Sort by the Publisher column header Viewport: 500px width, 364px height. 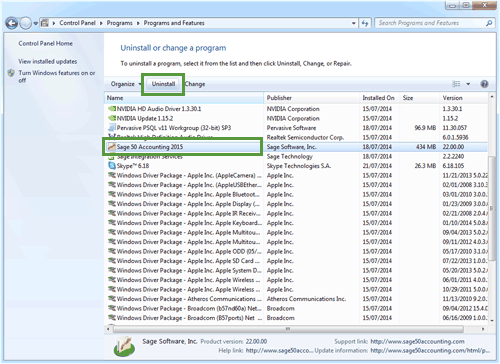click(x=312, y=98)
